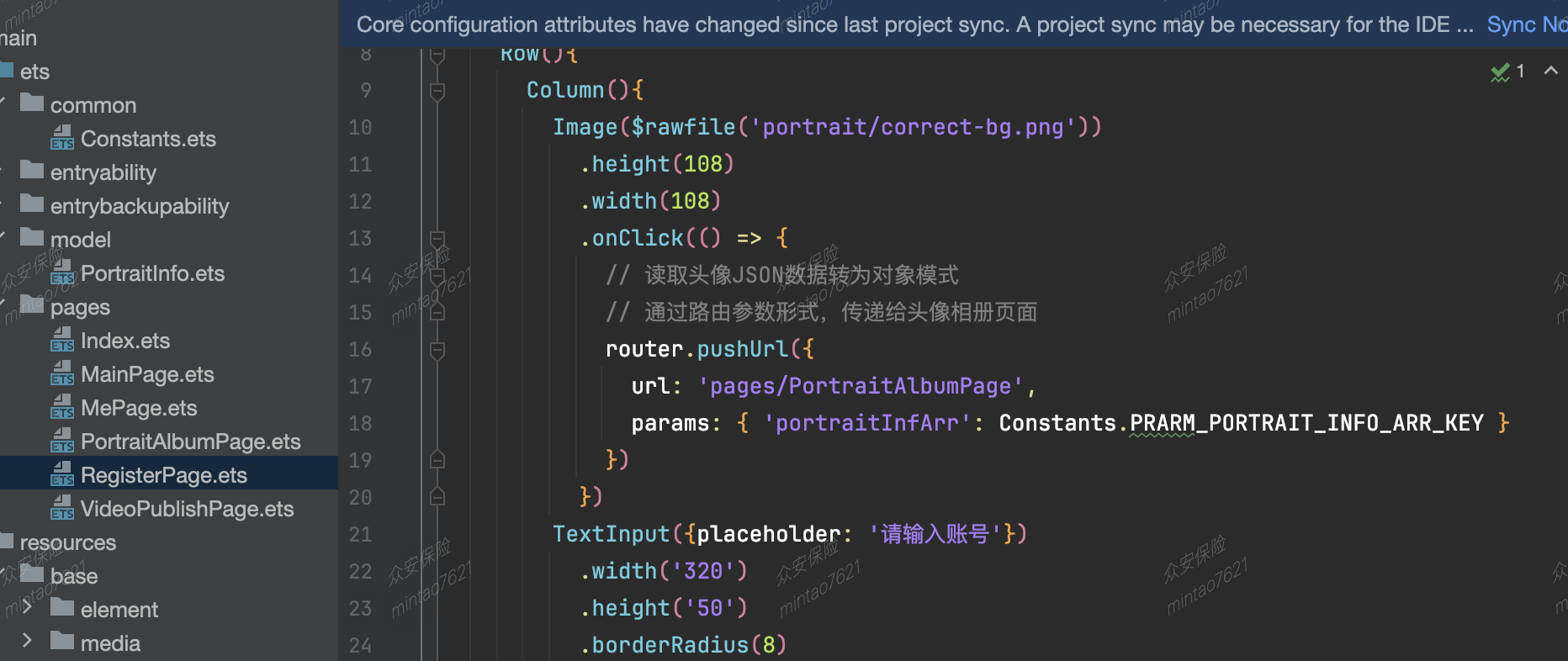This screenshot has height=661, width=1568.
Task: Click on PRARM_PORTRAIT_INFO_ARR_KEY in the code
Action: click(1306, 423)
